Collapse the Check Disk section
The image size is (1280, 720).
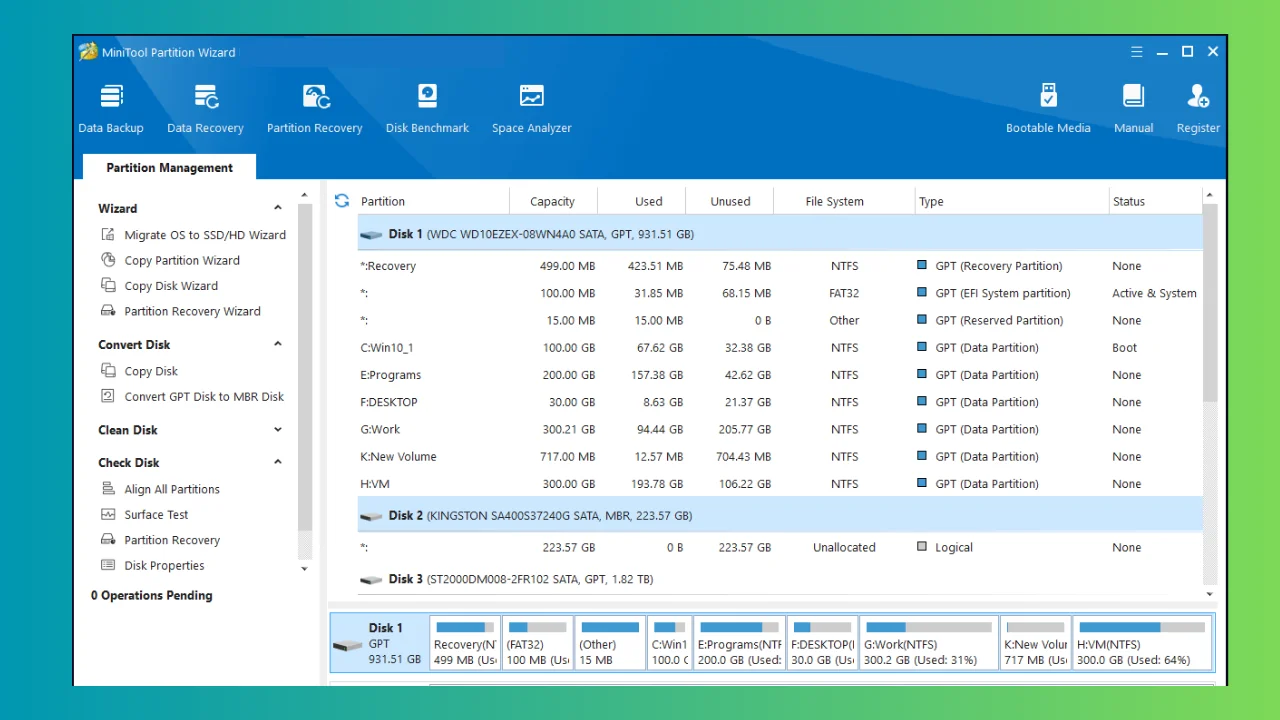click(278, 462)
